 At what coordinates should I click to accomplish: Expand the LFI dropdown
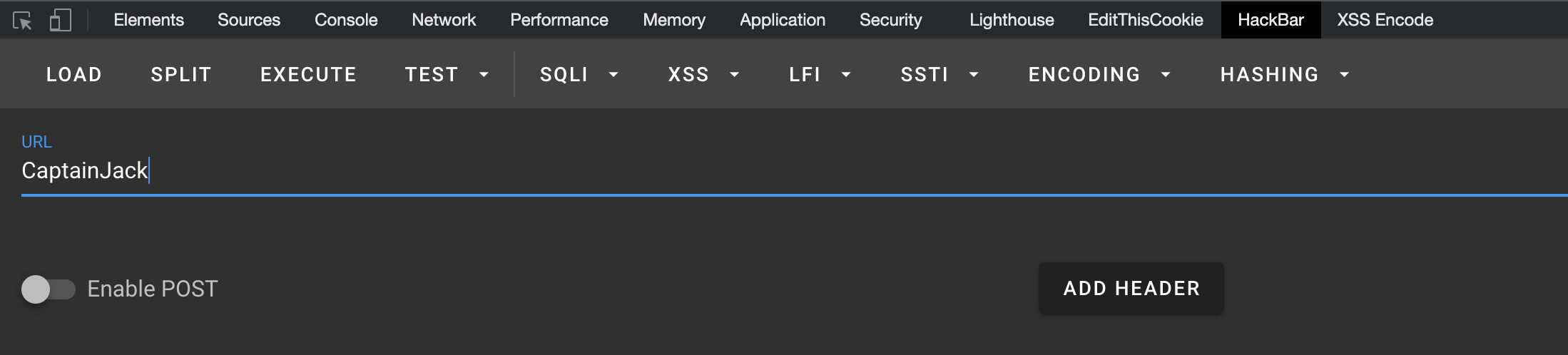click(x=820, y=75)
